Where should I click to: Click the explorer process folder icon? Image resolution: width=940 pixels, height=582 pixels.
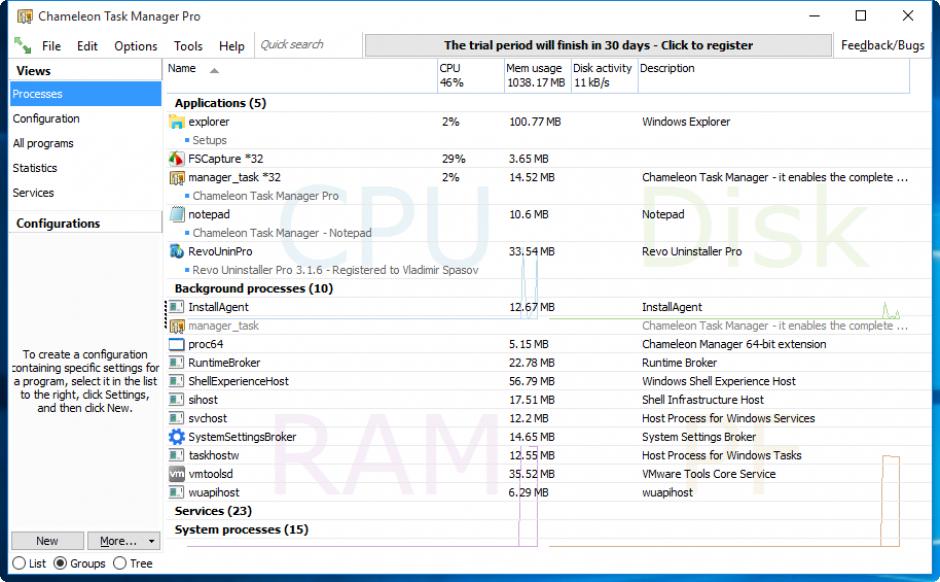click(x=176, y=122)
